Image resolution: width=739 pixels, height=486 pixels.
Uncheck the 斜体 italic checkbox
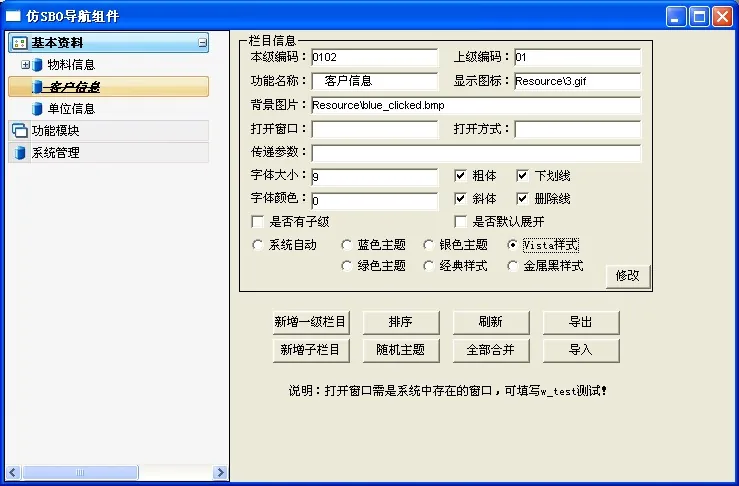point(460,198)
